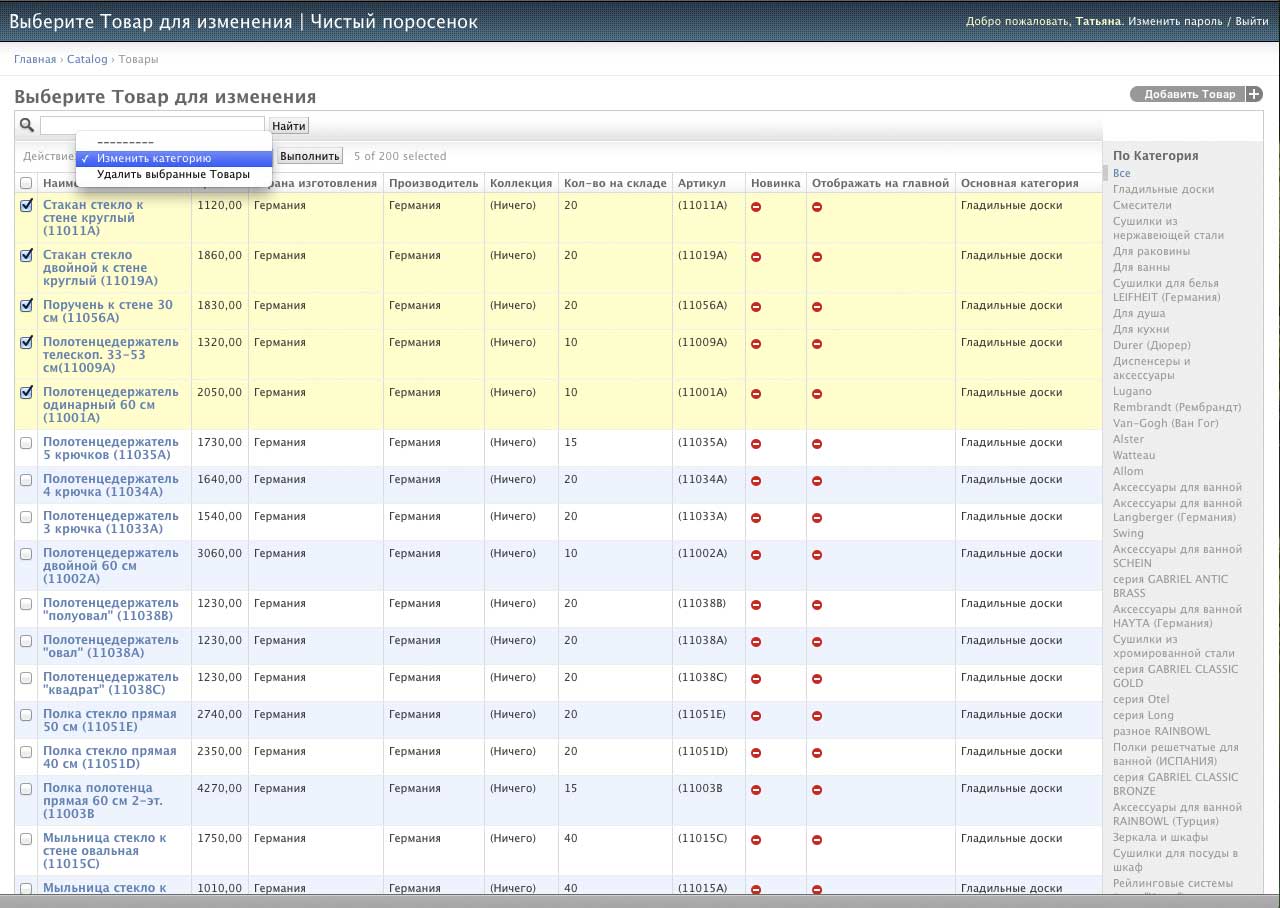Check Полотенцедержатель 5 крючков row
Screen dimensions: 1280x908
coord(26,443)
